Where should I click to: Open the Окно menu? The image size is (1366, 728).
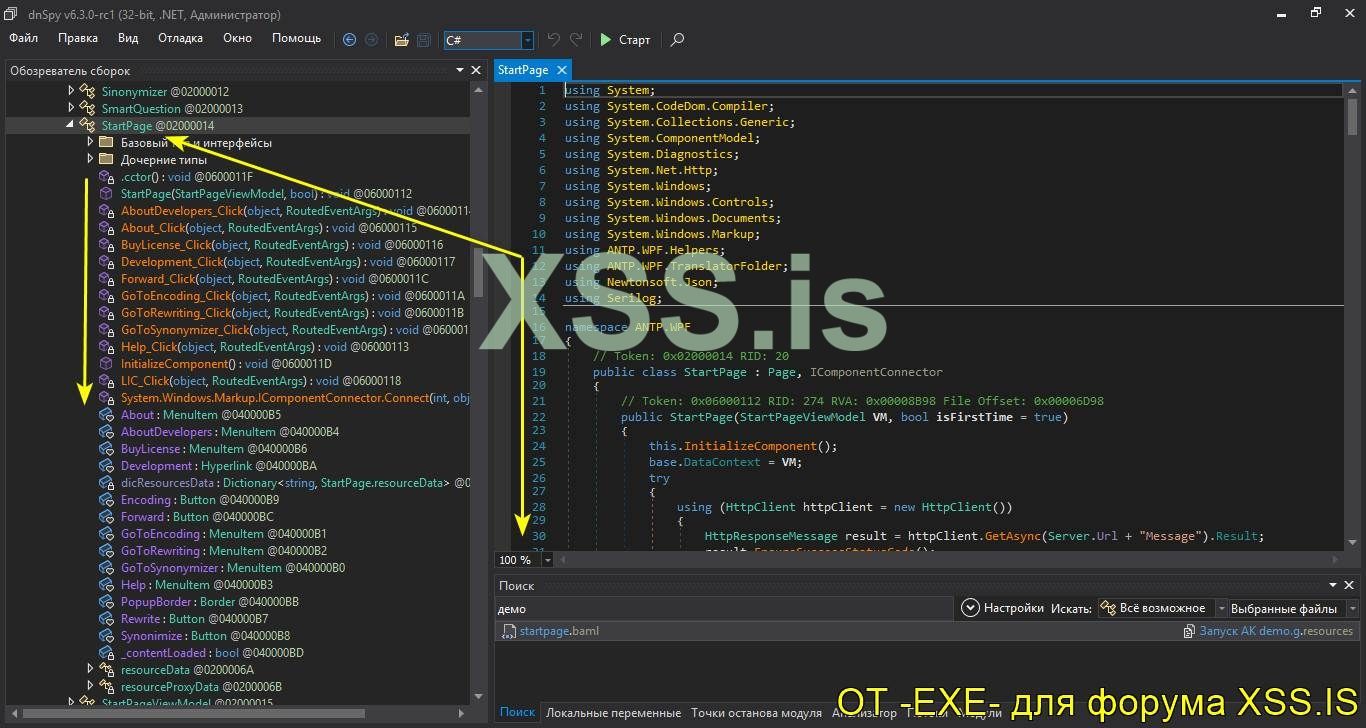point(237,38)
